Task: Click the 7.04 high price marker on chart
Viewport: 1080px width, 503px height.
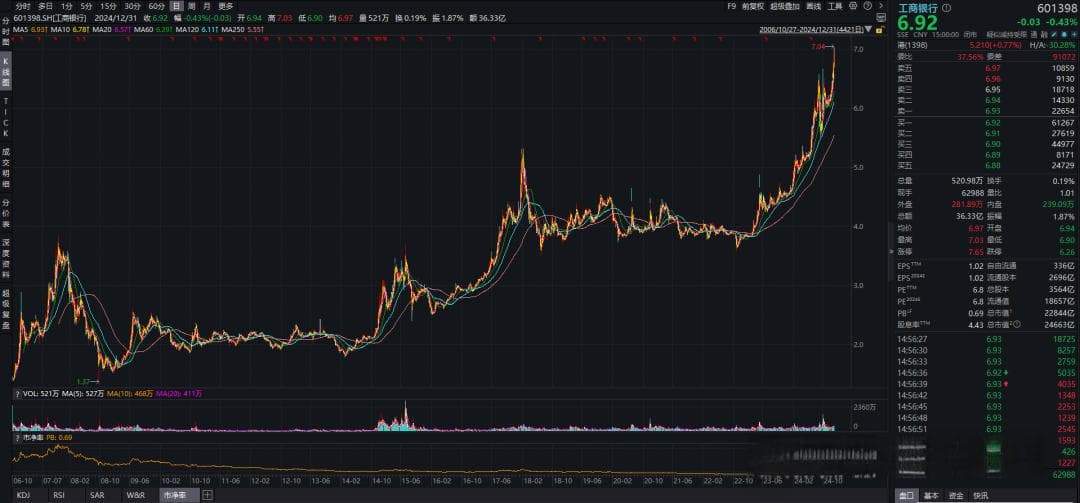Action: pyautogui.click(x=818, y=47)
